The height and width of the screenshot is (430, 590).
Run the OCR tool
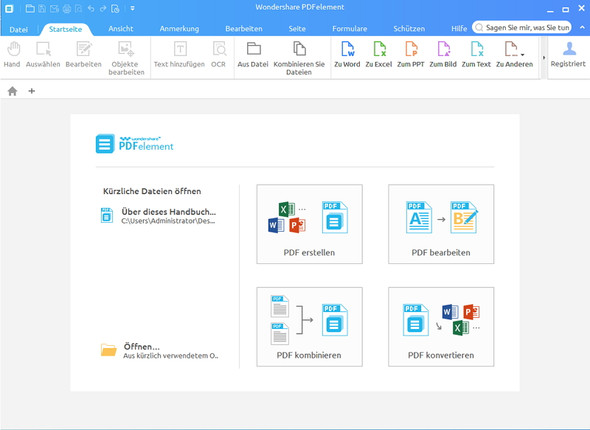(x=218, y=55)
